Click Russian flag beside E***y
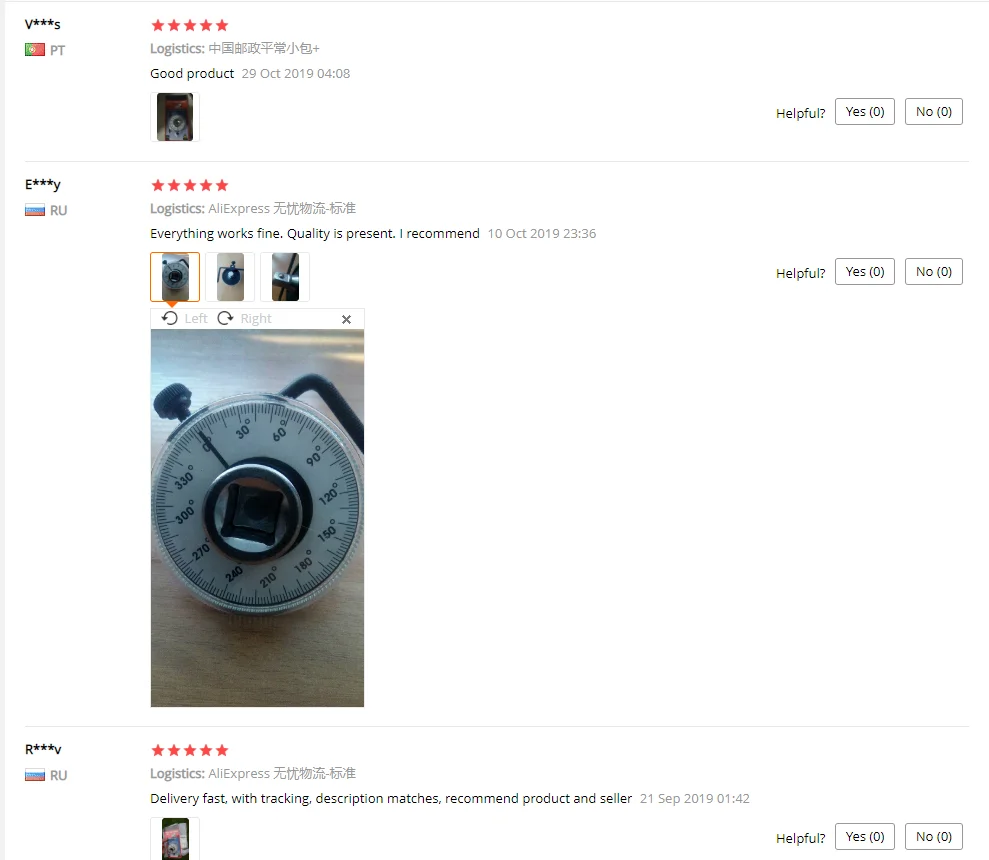Image resolution: width=989 pixels, height=860 pixels. [35, 210]
